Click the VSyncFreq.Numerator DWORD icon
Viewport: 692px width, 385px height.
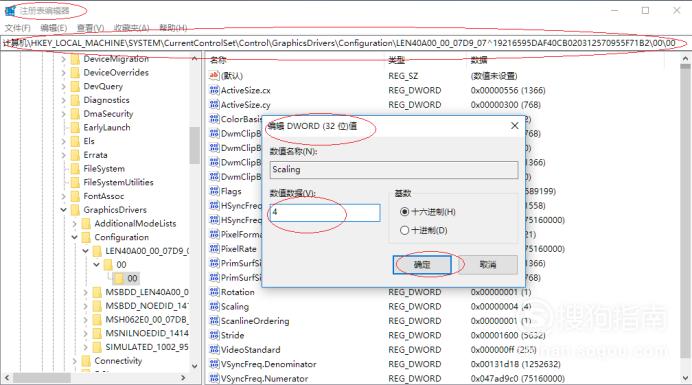tap(214, 378)
